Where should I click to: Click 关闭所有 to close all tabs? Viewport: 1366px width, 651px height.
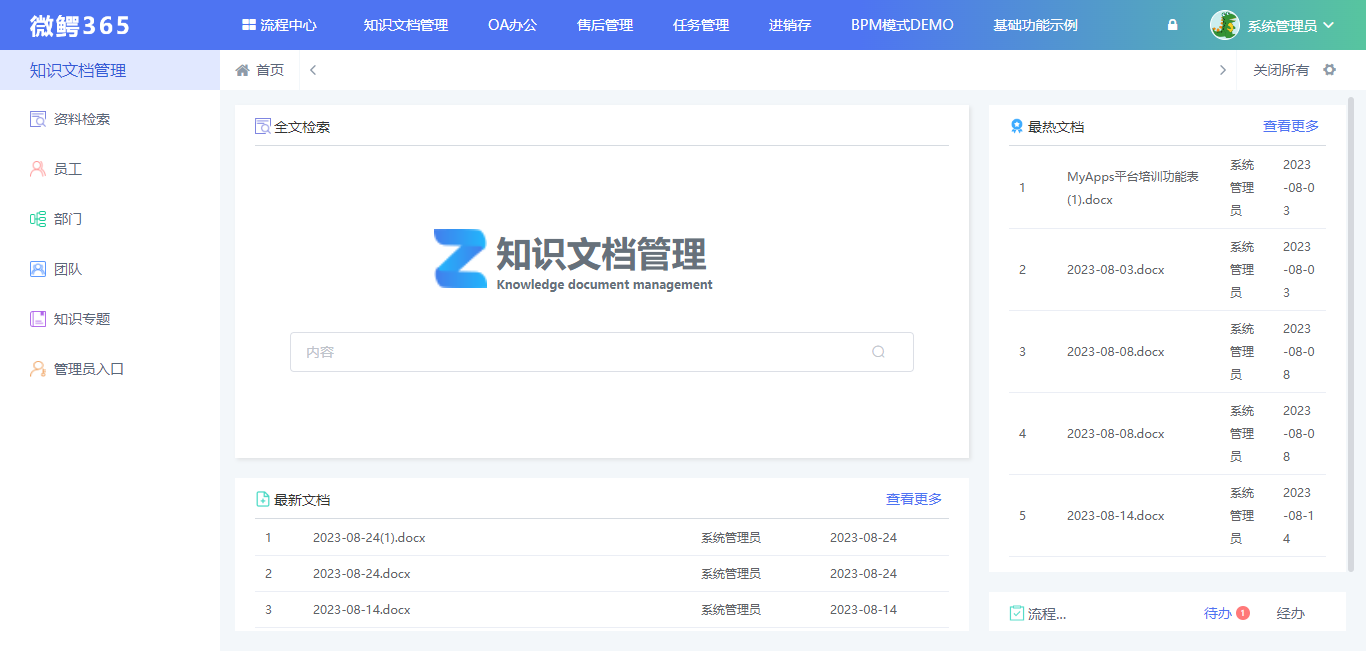pyautogui.click(x=1281, y=70)
